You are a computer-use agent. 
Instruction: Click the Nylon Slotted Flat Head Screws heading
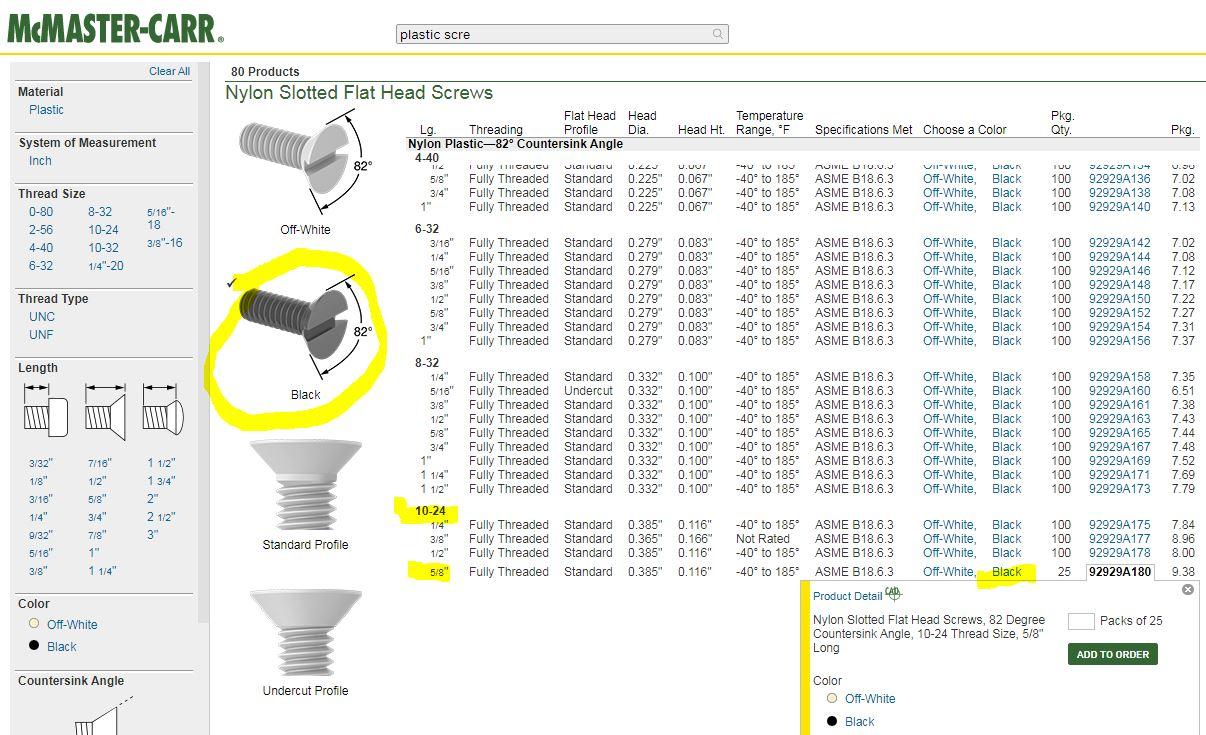[359, 93]
